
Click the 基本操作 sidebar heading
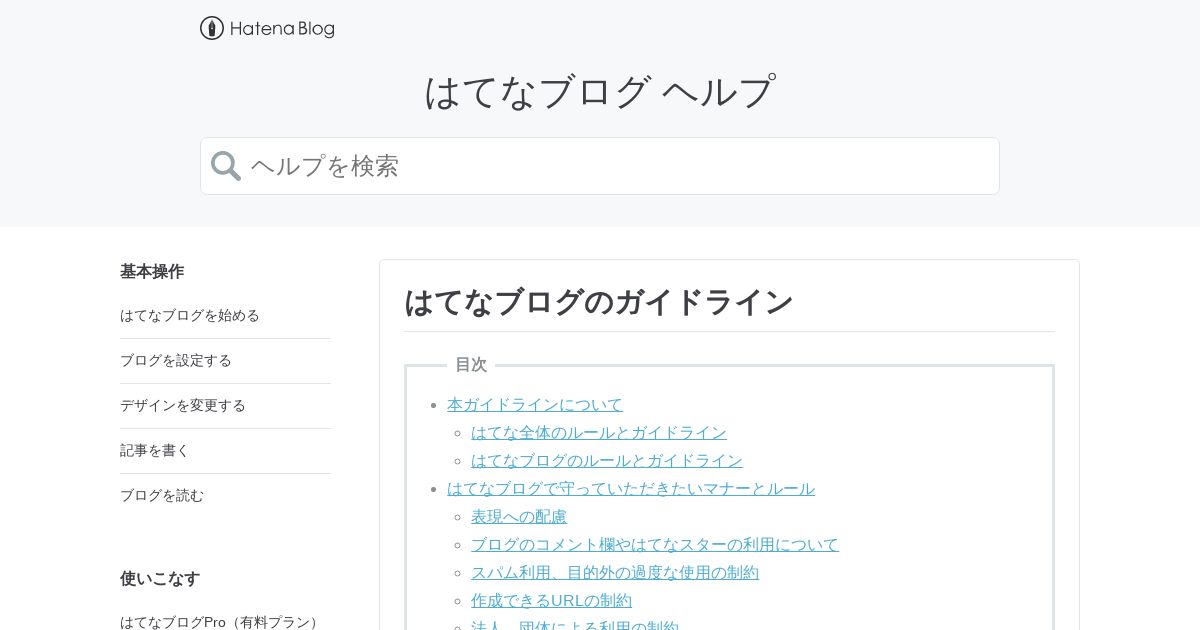[152, 271]
